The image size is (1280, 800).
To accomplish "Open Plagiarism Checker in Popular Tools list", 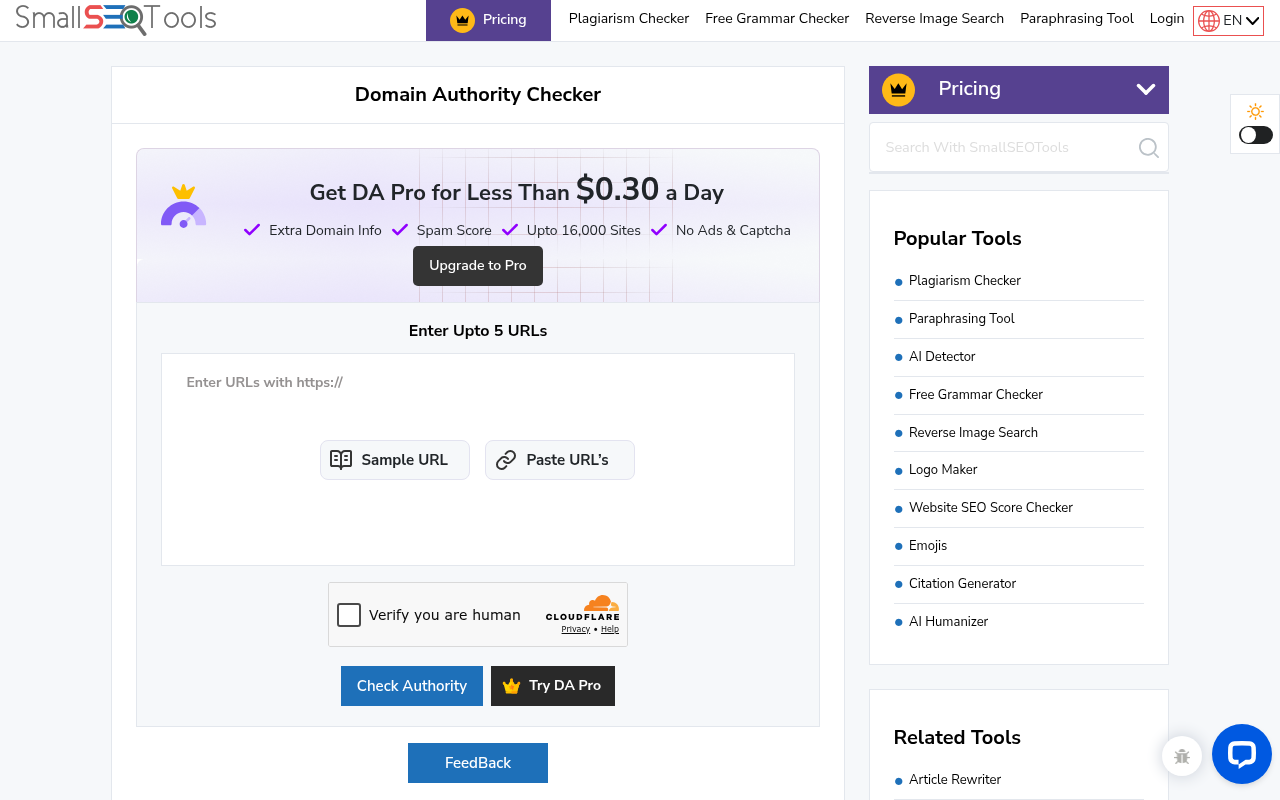I will pos(965,281).
